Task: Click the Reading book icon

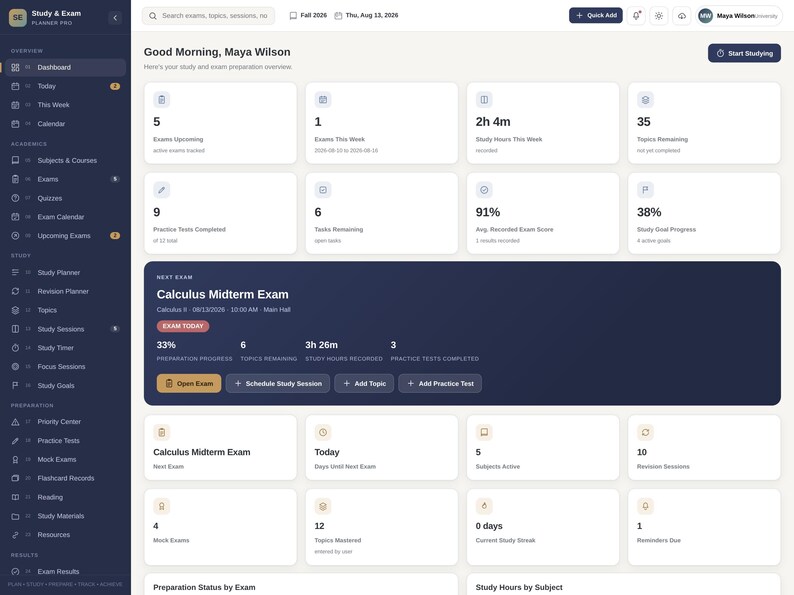Action: coord(15,497)
